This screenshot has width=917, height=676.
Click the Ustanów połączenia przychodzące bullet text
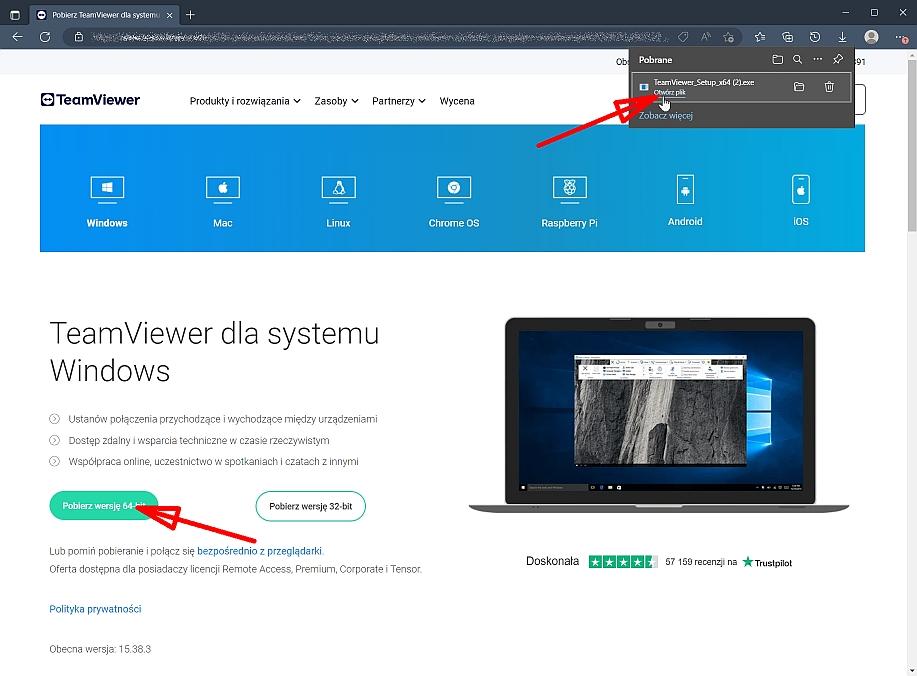(223, 419)
